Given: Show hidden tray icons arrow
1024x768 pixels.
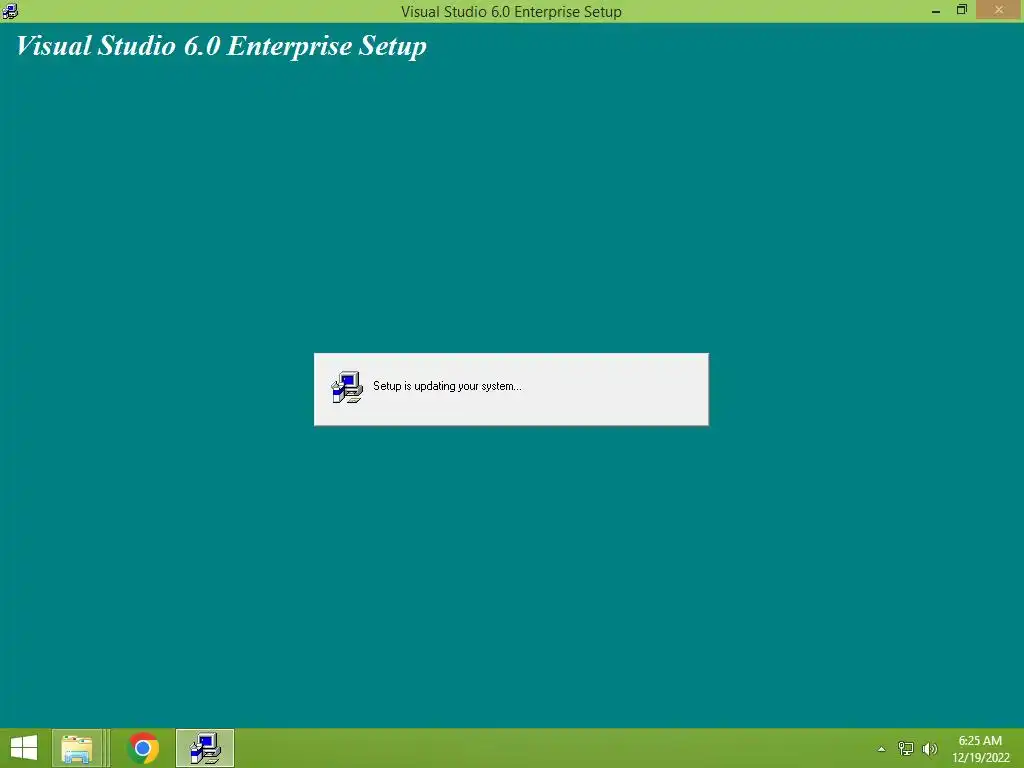Looking at the screenshot, I should (882, 749).
